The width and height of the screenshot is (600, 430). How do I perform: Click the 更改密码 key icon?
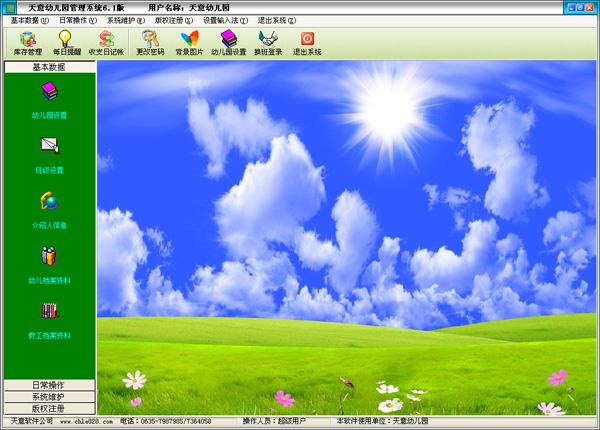click(x=152, y=42)
